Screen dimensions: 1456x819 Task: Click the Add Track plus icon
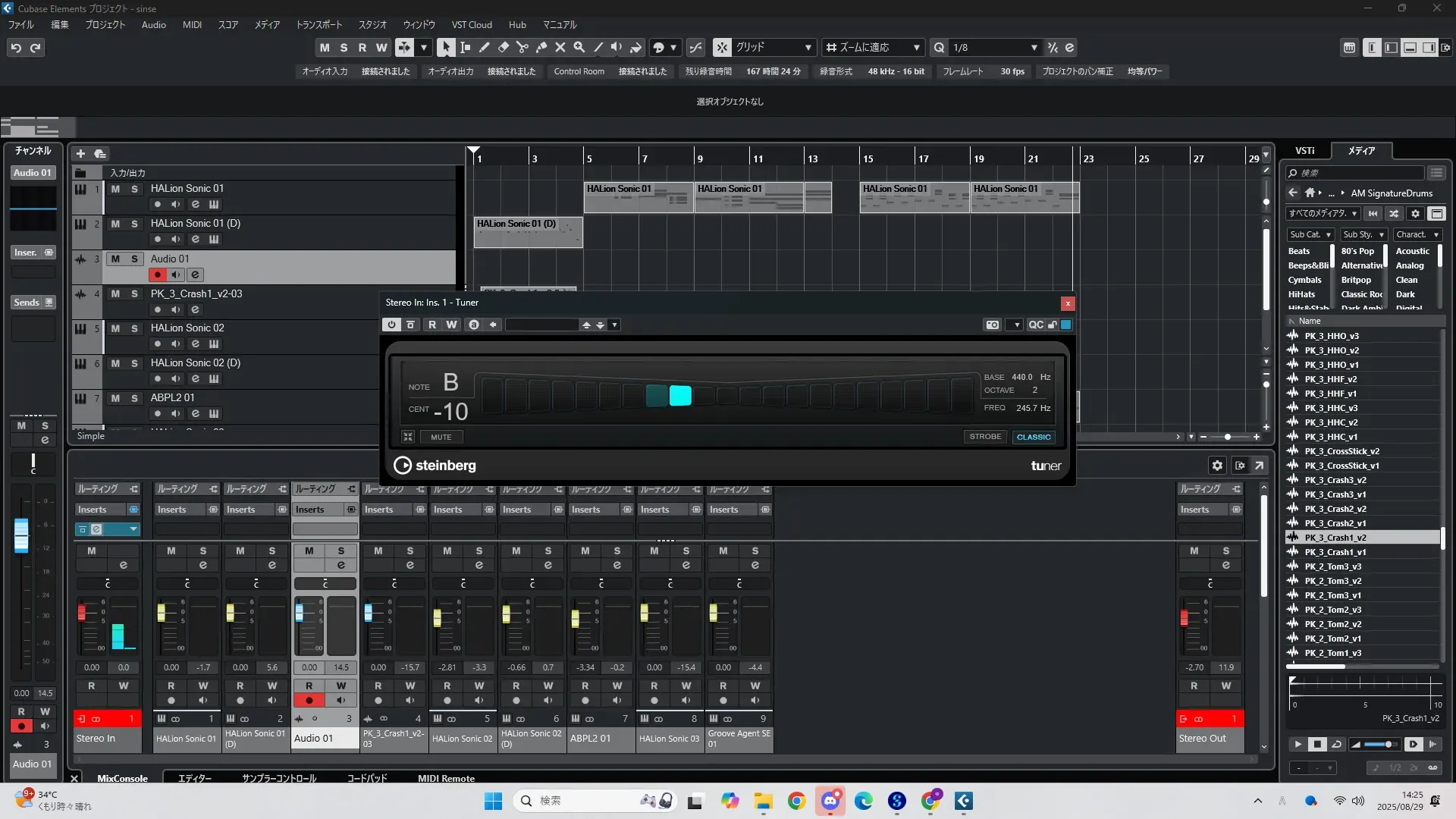point(80,153)
